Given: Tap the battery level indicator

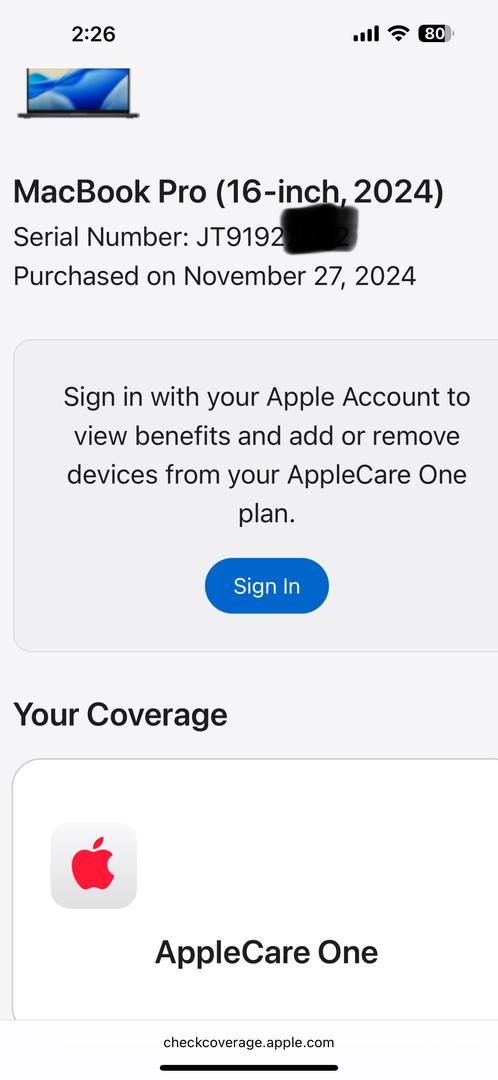Looking at the screenshot, I should click(x=435, y=33).
